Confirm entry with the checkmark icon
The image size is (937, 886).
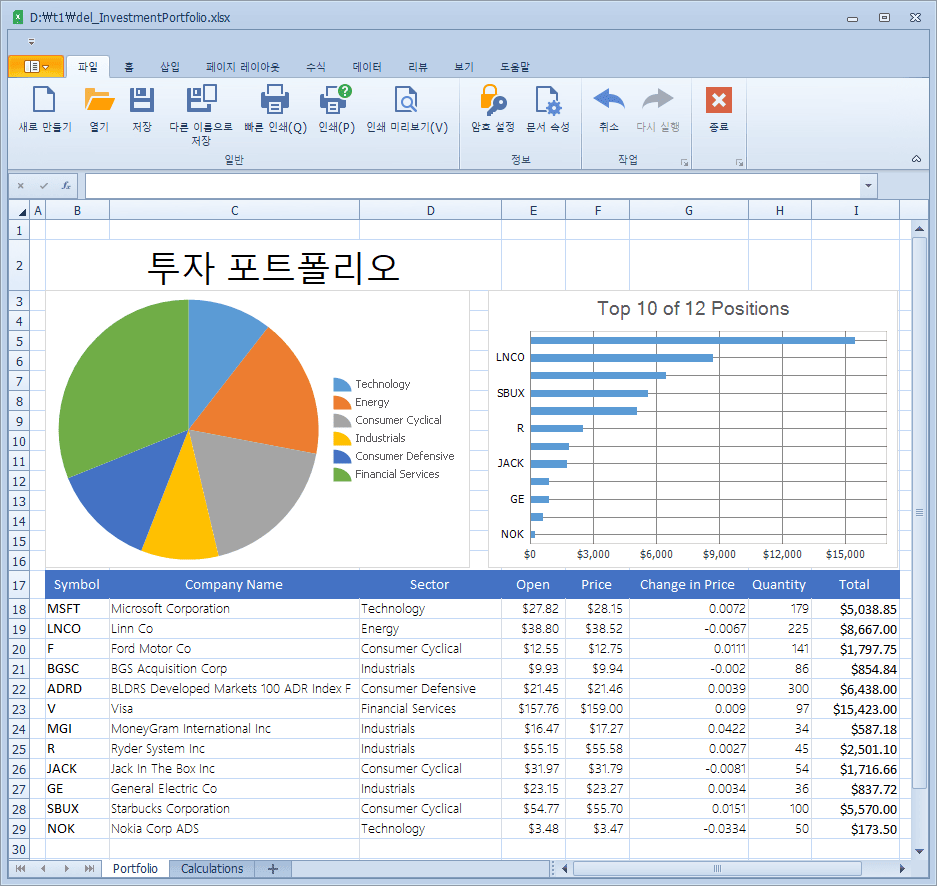pyautogui.click(x=43, y=186)
